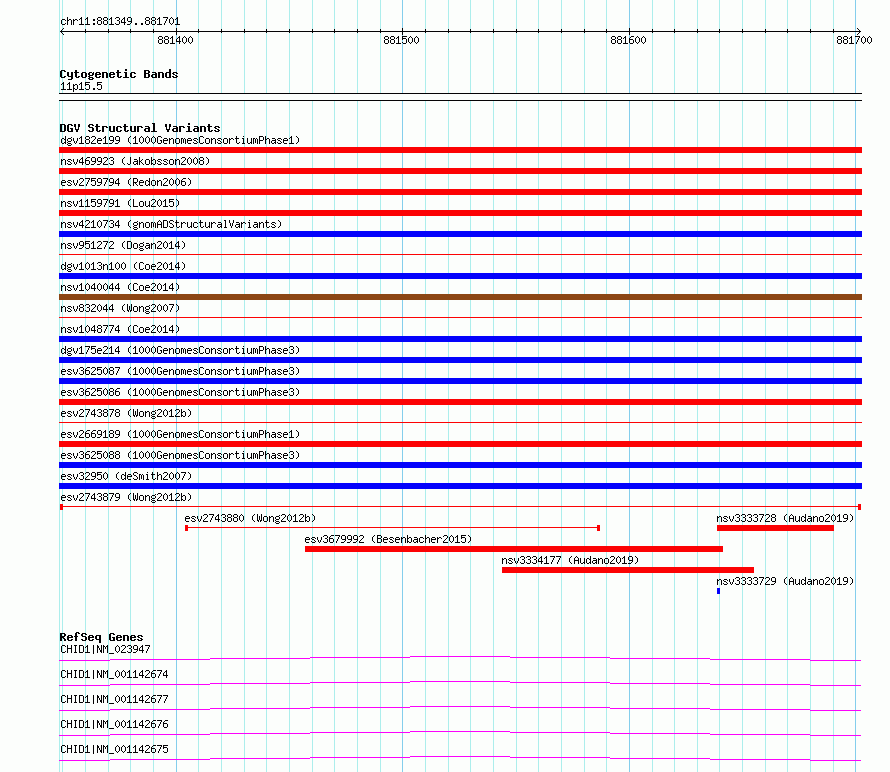Click the 881500 ruler position label

tap(401, 40)
